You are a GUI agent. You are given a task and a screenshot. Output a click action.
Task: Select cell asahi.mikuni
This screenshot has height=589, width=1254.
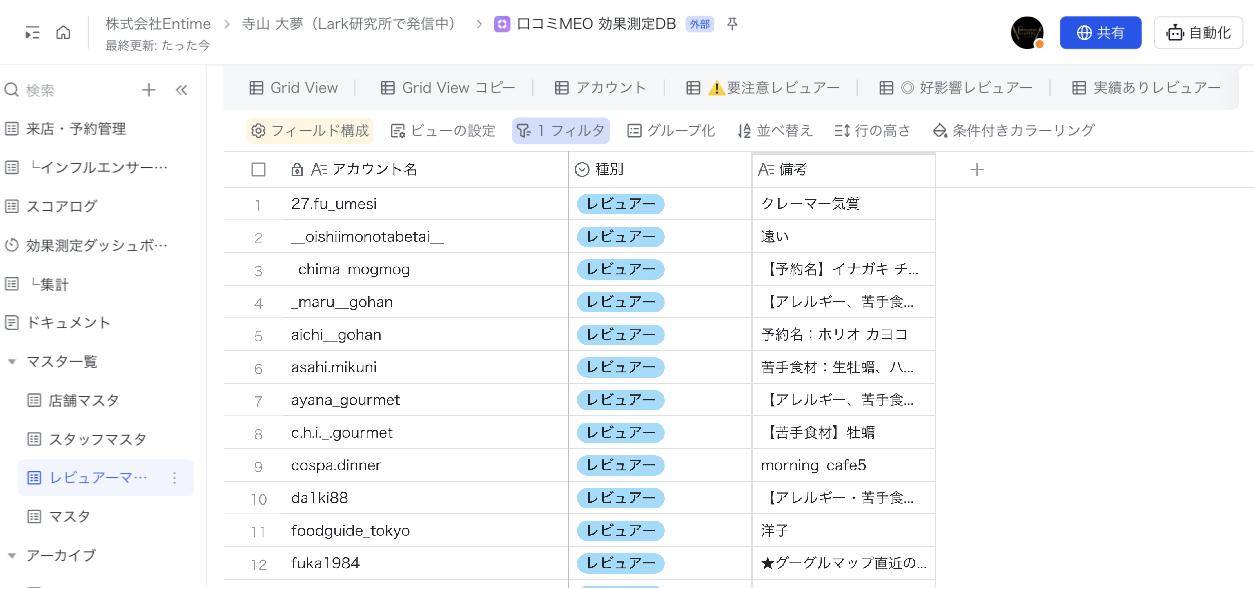tap(426, 367)
